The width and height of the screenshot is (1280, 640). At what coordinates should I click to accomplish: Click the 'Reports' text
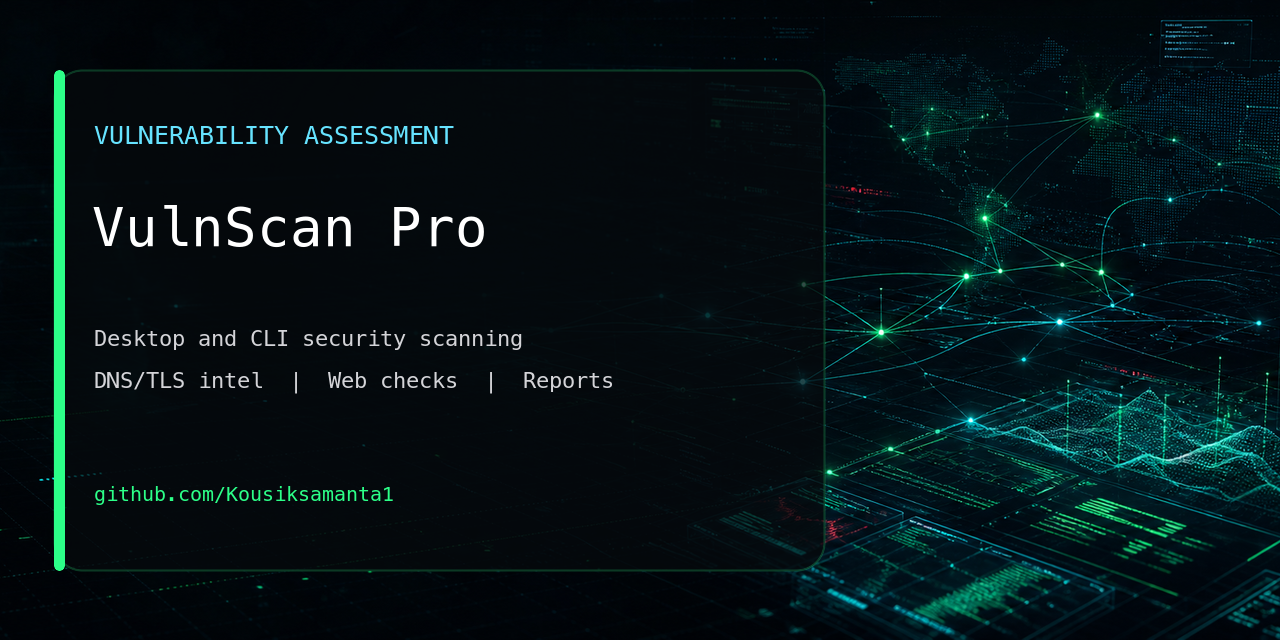point(568,382)
